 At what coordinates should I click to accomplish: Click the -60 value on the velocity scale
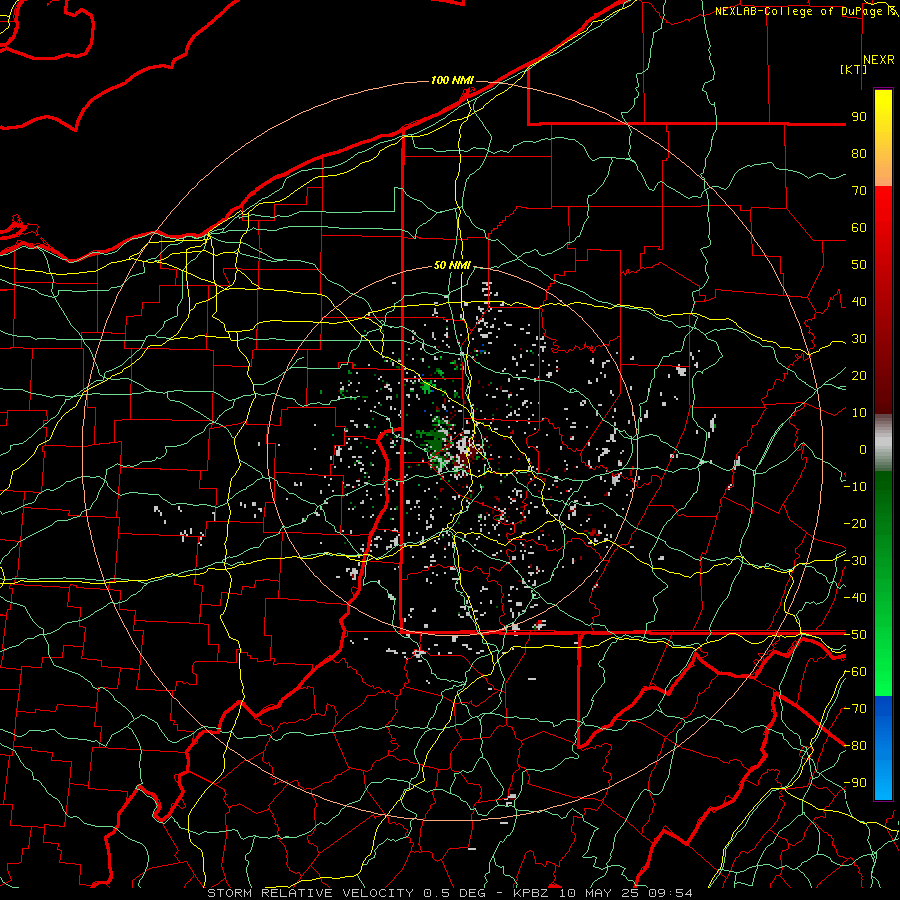pyautogui.click(x=855, y=672)
